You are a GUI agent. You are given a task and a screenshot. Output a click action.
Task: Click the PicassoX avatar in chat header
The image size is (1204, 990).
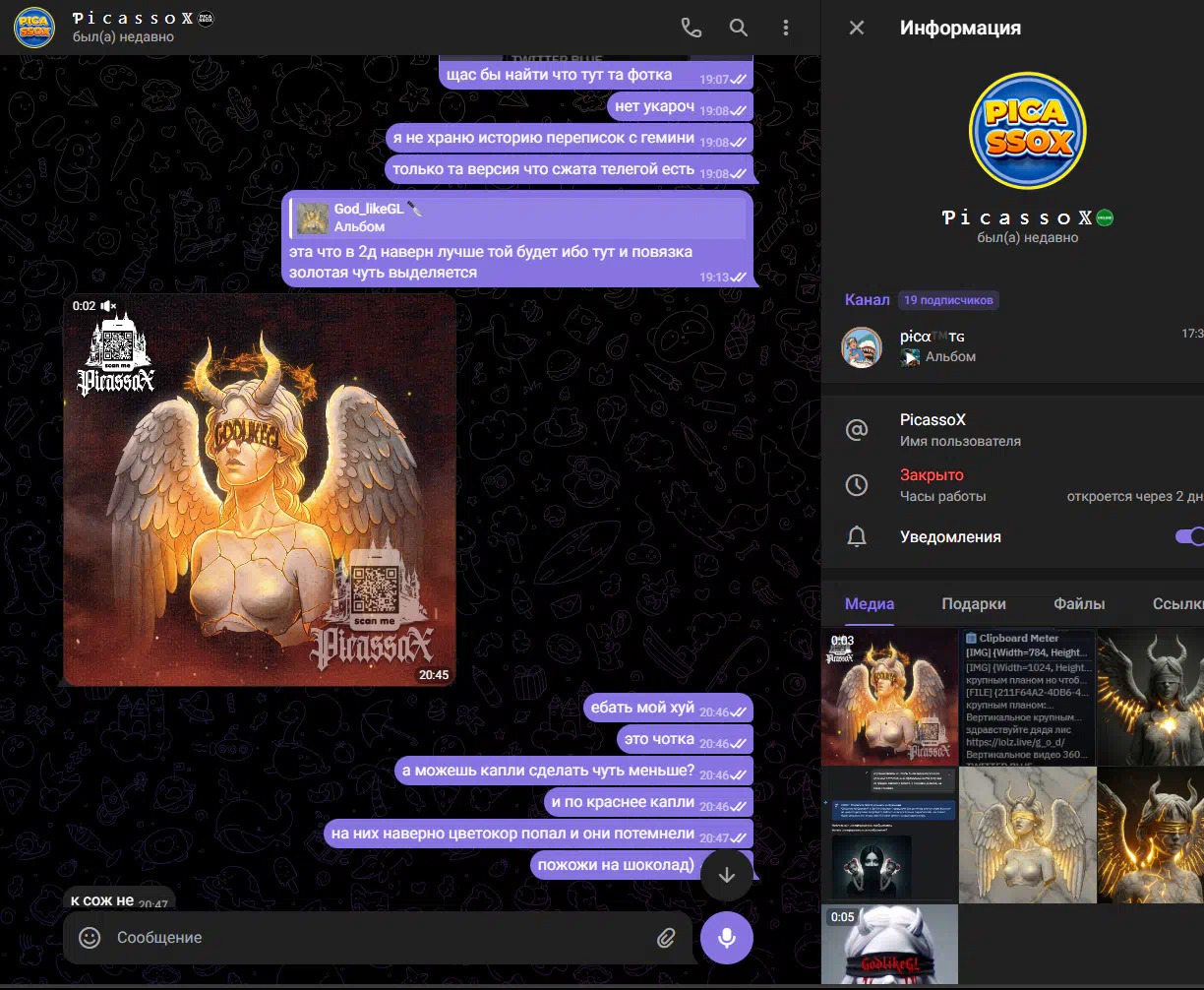point(34,28)
